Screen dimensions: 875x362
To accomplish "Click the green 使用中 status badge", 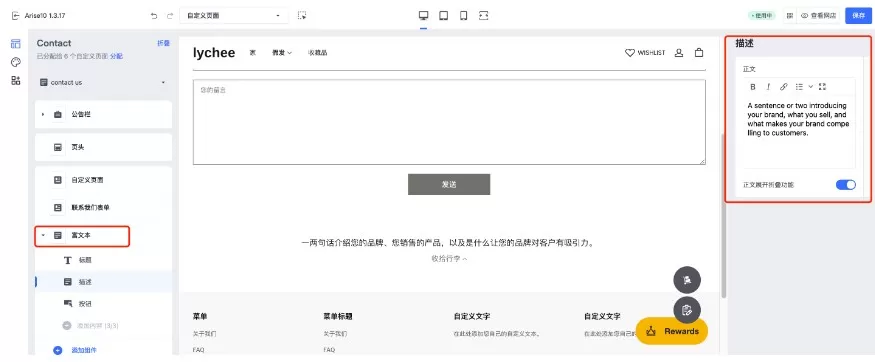I will click(762, 16).
